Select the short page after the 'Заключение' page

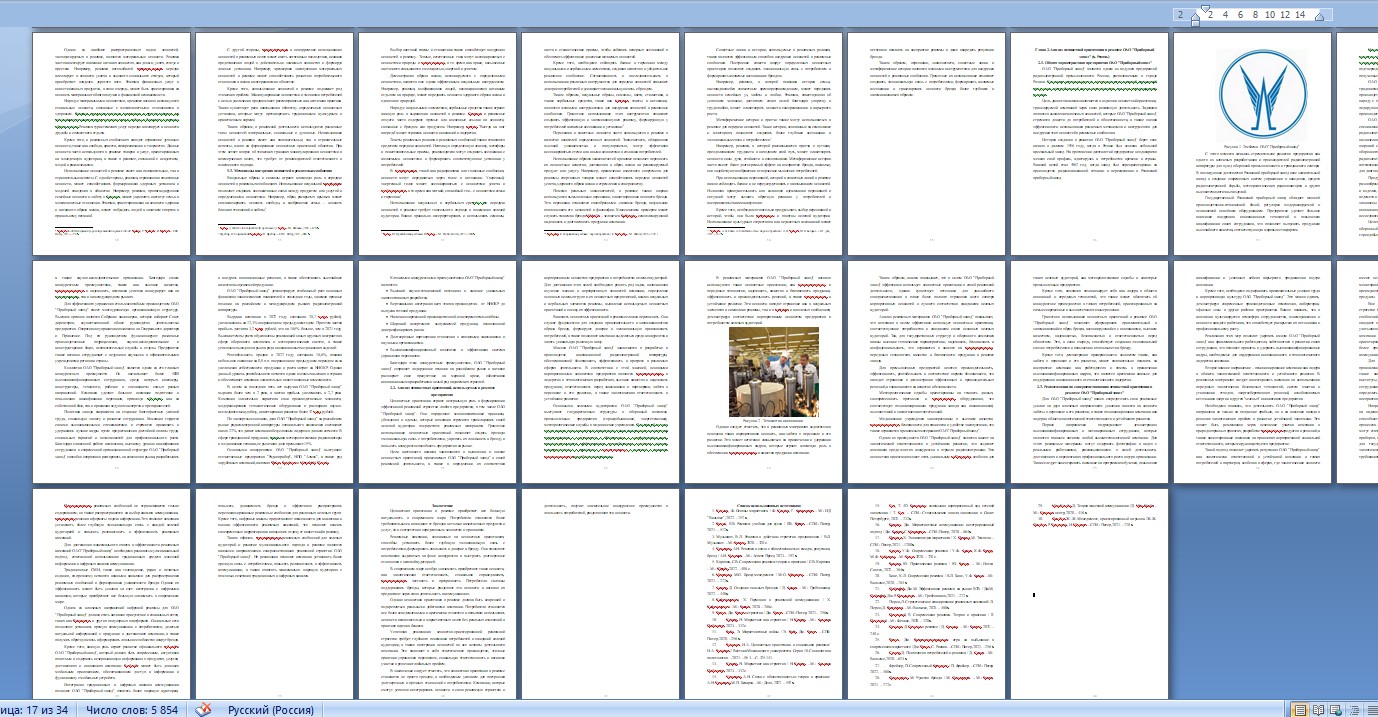click(x=599, y=592)
